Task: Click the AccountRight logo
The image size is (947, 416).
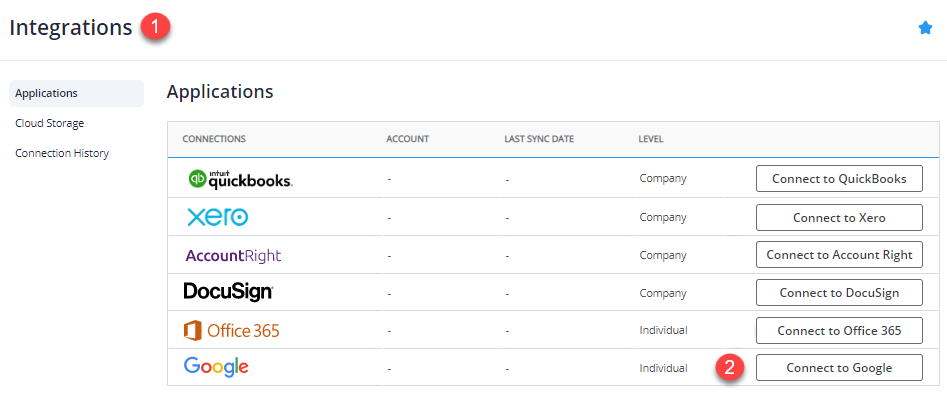Action: [x=233, y=255]
